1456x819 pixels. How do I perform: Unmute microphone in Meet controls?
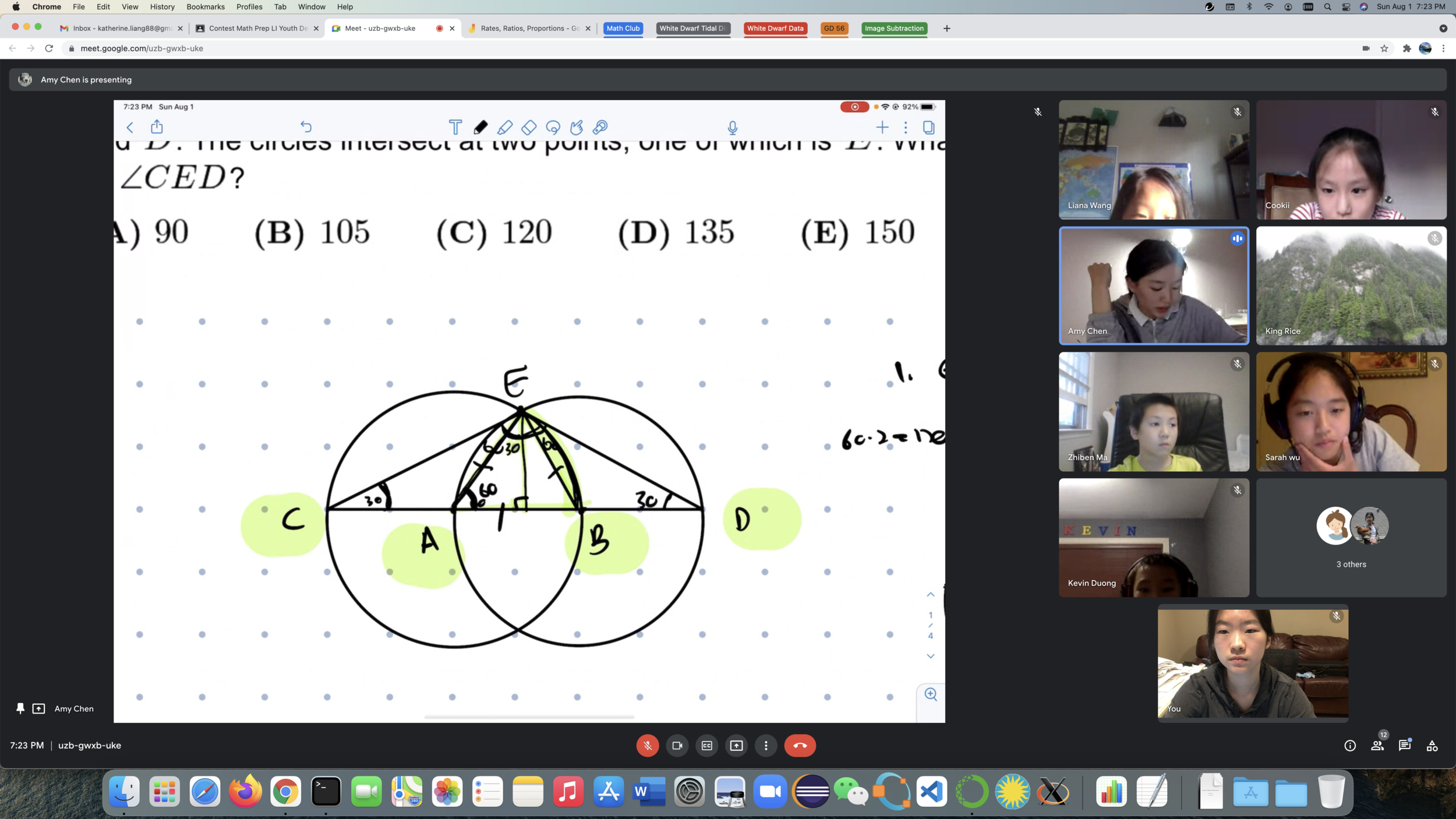[647, 746]
